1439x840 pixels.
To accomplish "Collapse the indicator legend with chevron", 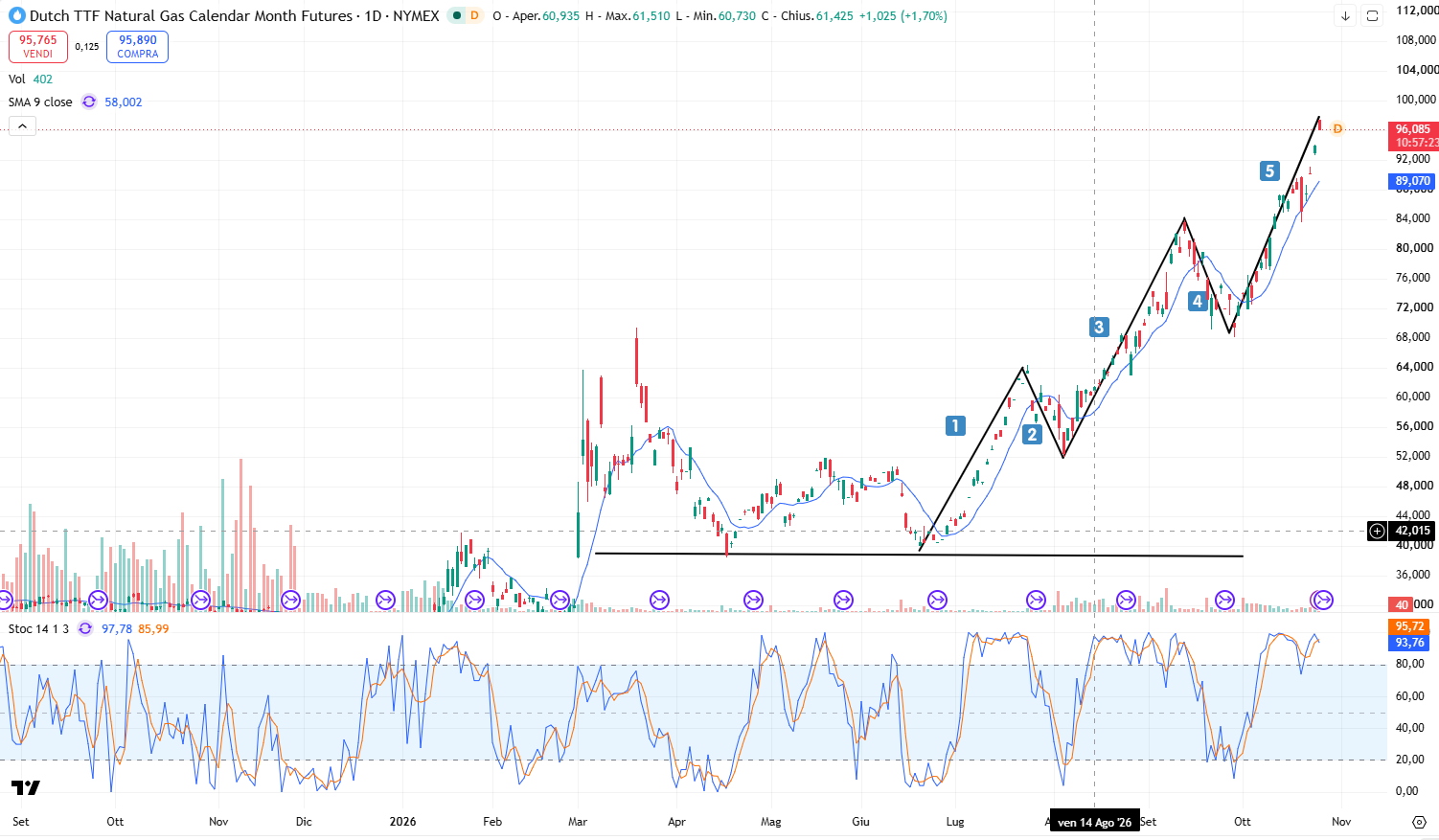I will pyautogui.click(x=22, y=125).
